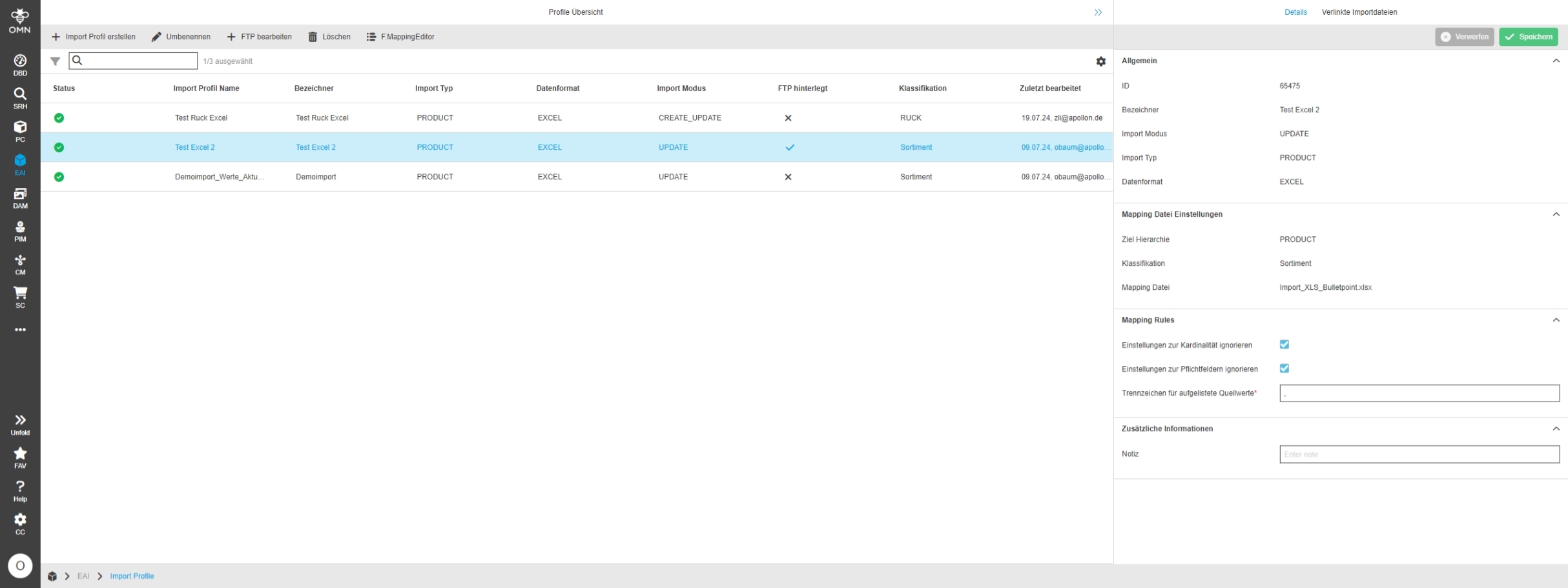This screenshot has width=1568, height=588.
Task: Click Löschen to delete profile
Action: coord(329,37)
